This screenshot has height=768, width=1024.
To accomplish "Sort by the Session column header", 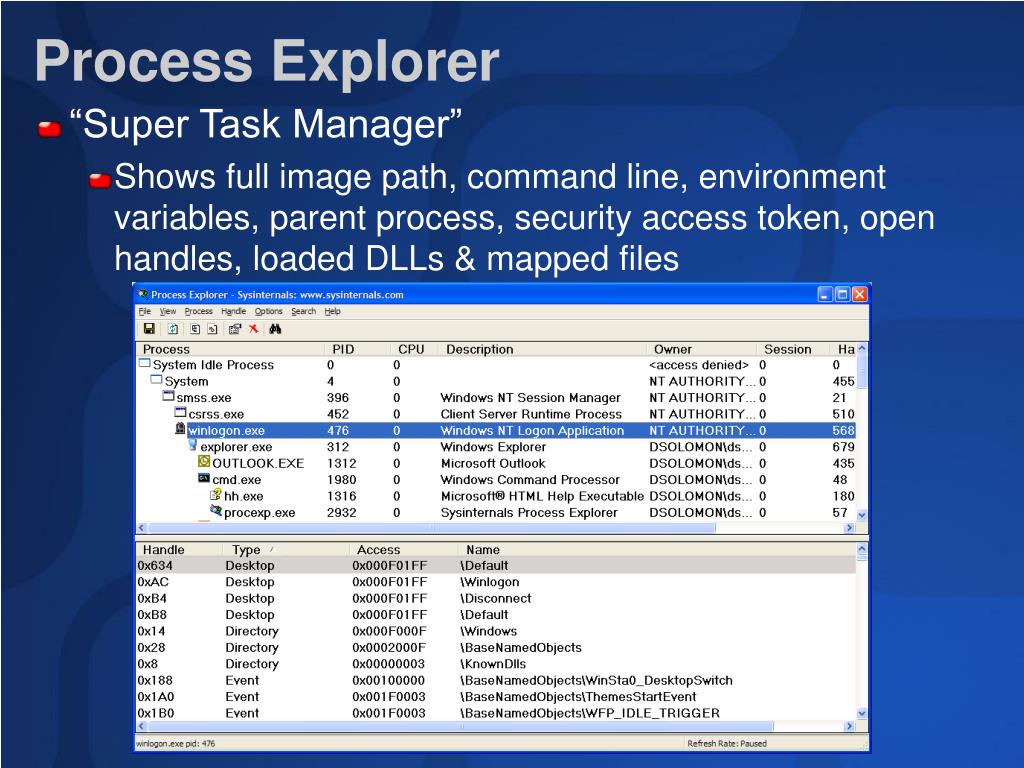I will (793, 349).
